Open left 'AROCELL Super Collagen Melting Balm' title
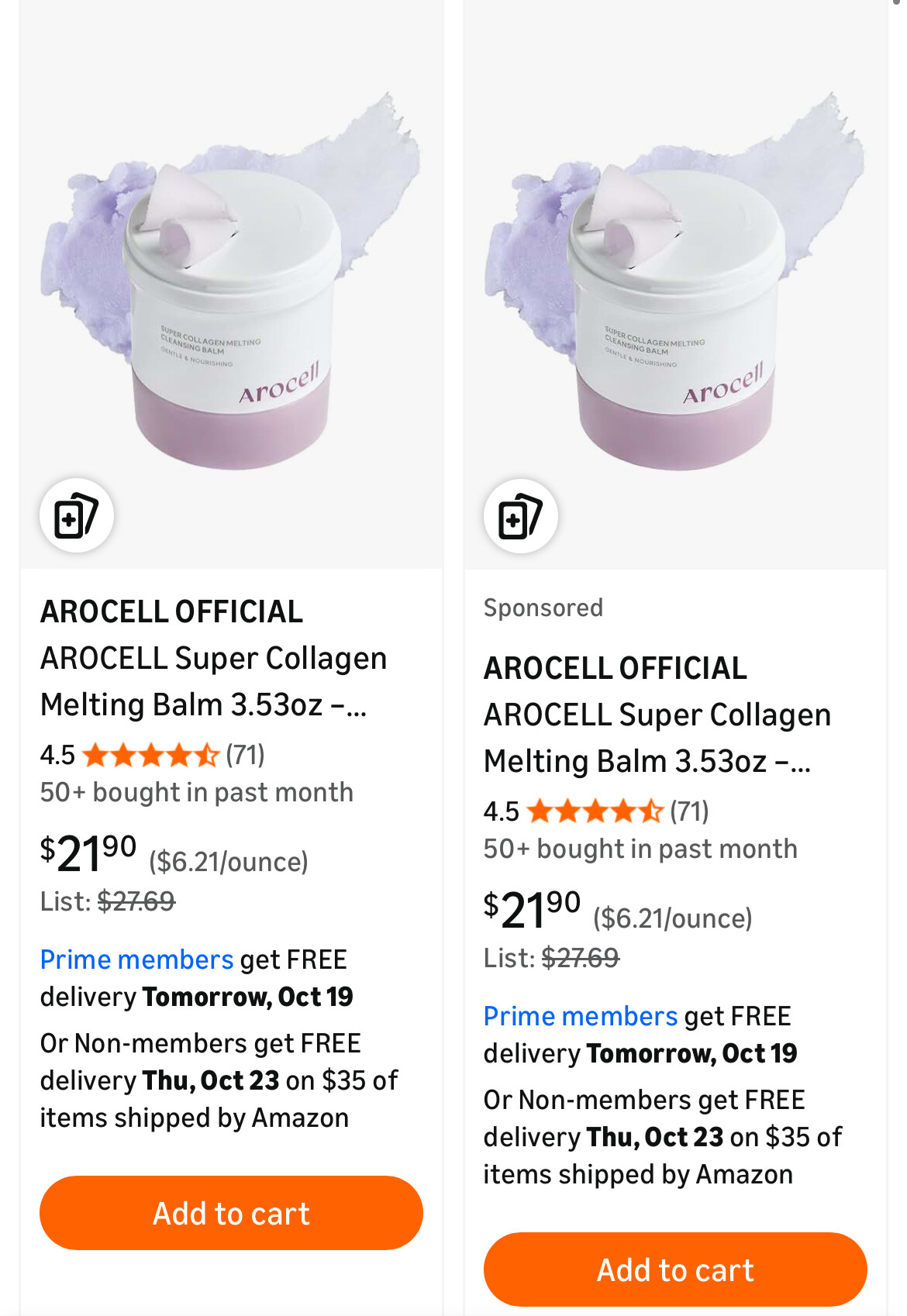 click(213, 681)
